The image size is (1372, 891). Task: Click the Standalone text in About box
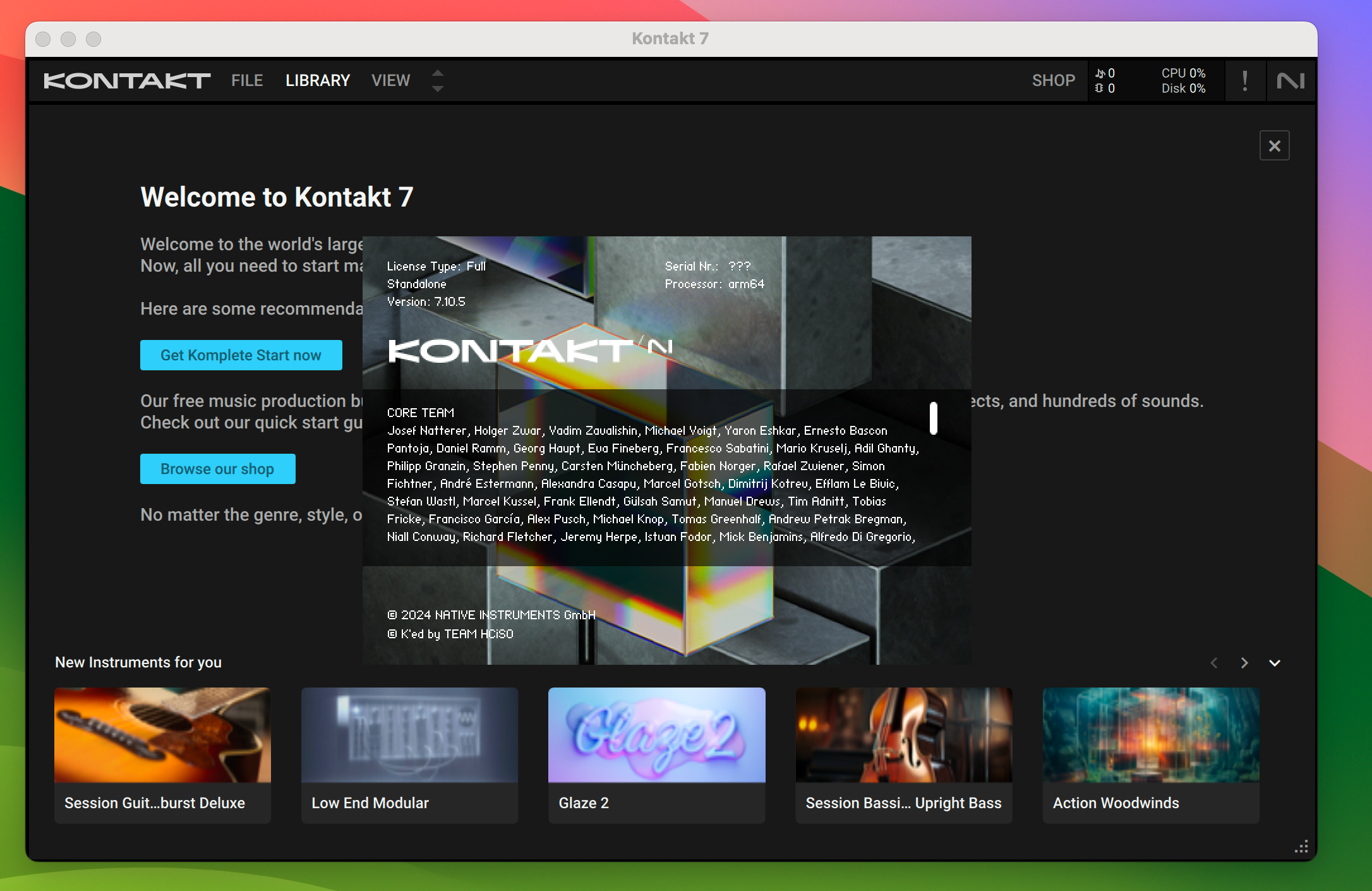(416, 284)
